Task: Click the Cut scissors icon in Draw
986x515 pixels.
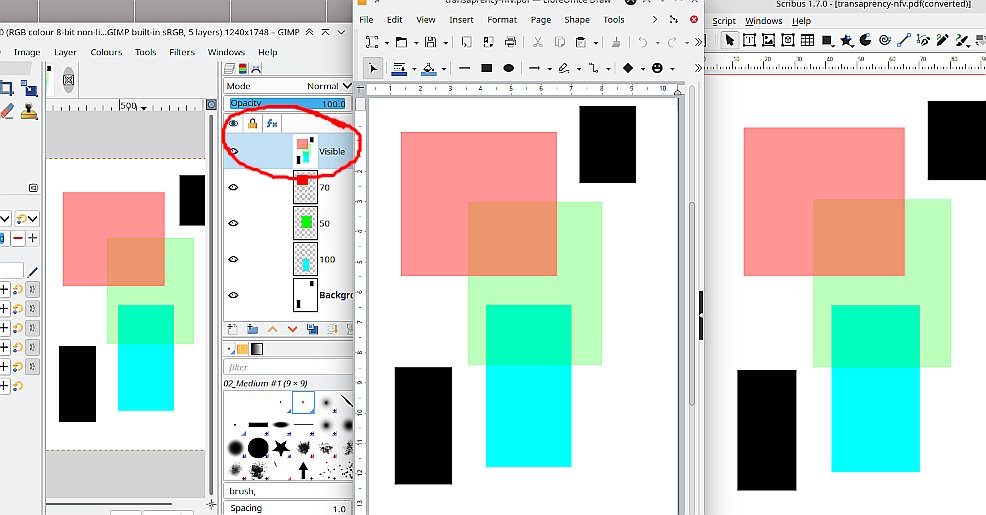Action: click(538, 42)
